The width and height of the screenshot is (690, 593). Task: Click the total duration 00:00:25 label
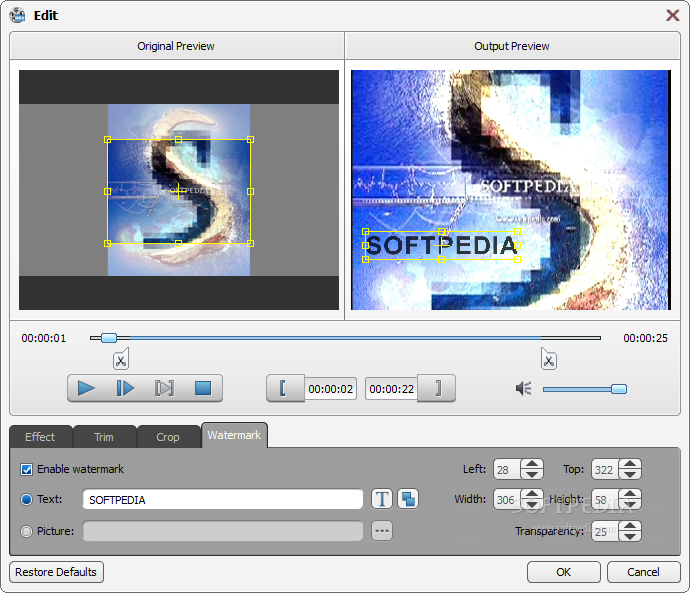click(x=646, y=338)
